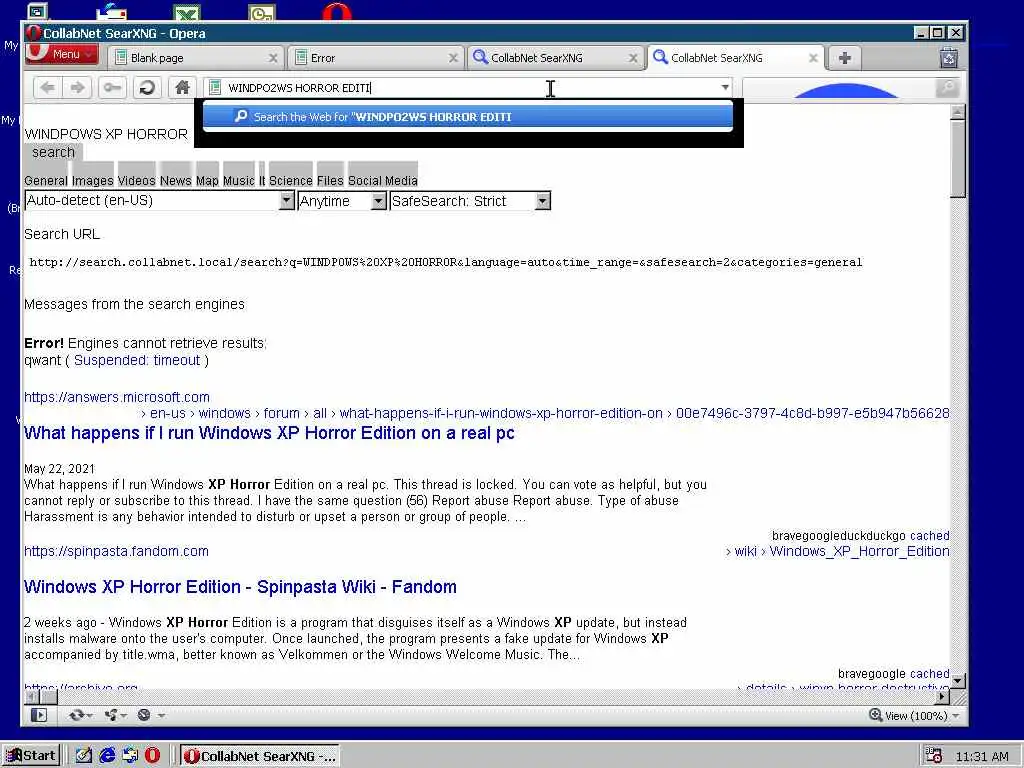Go forward with the Forward arrow button
The image size is (1024, 768).
77,88
